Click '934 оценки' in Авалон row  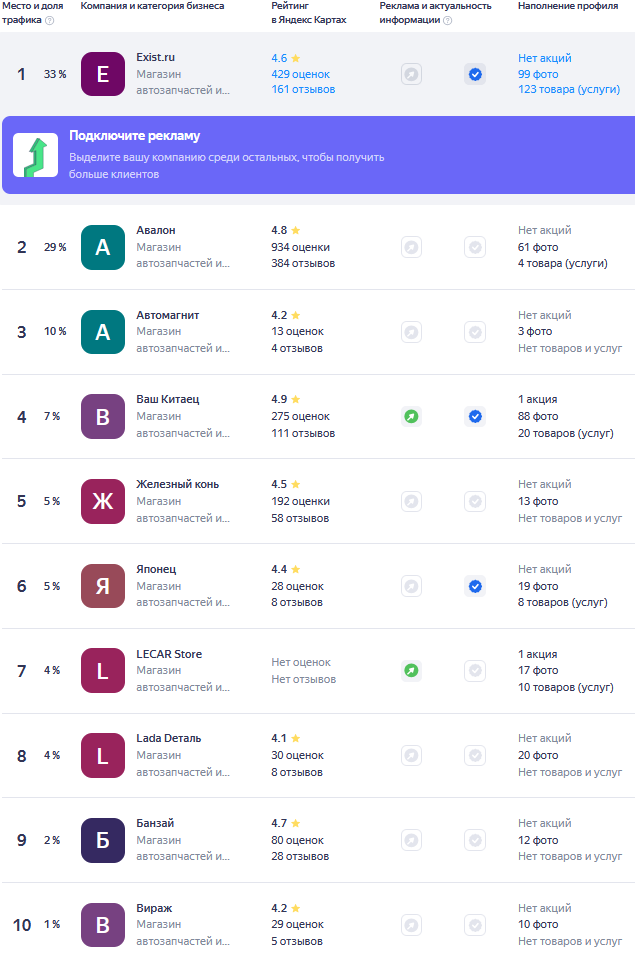coord(300,247)
